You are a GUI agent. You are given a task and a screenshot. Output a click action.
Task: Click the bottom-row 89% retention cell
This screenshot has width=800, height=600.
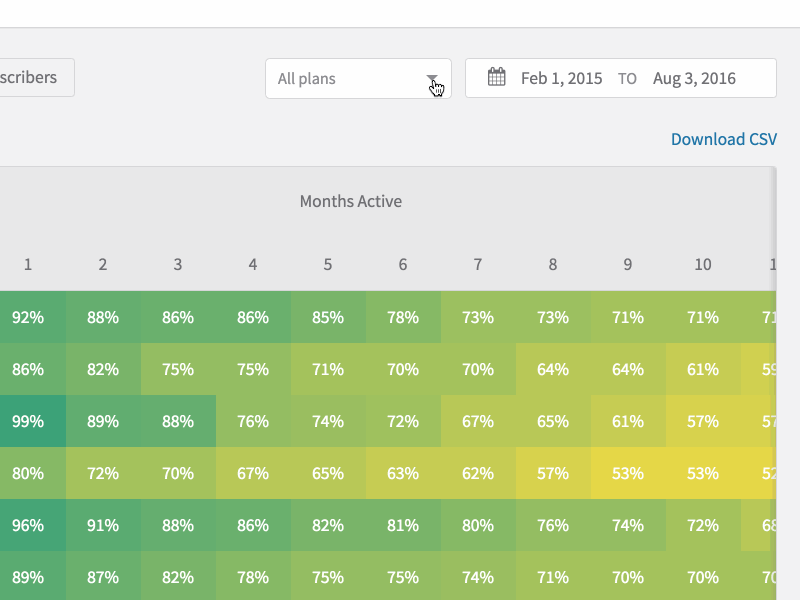[x=27, y=577]
